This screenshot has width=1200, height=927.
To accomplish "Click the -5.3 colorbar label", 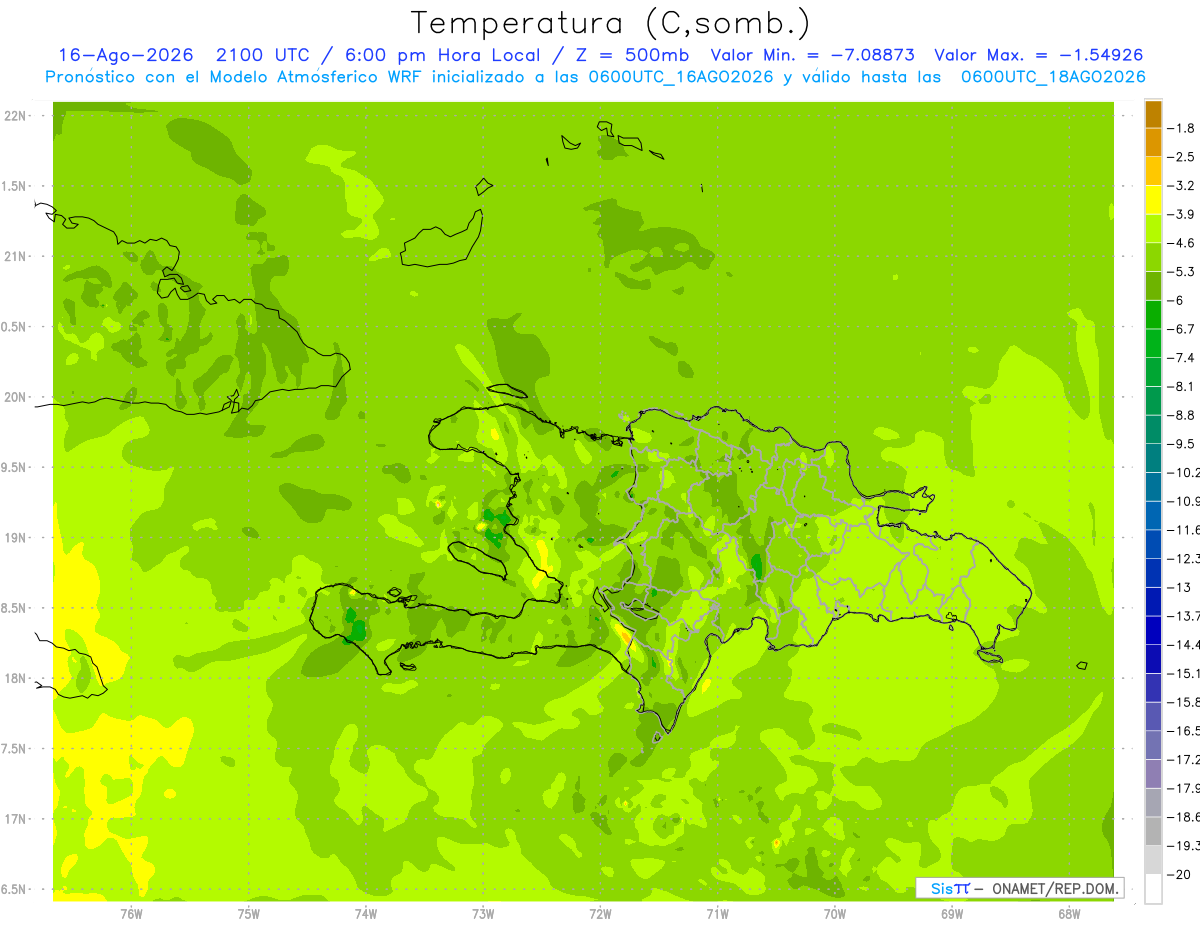I will 1181,272.
